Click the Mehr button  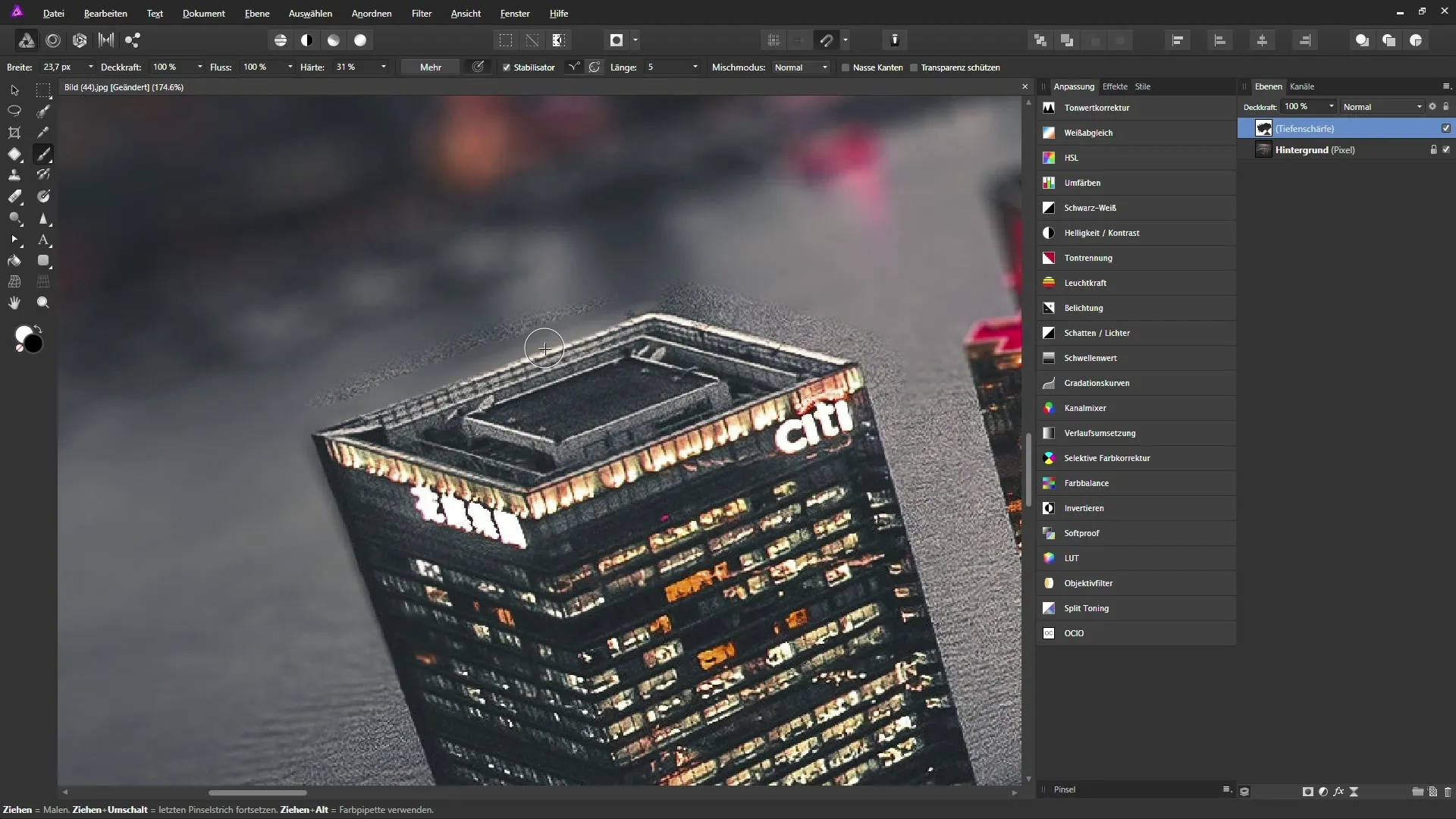point(431,67)
